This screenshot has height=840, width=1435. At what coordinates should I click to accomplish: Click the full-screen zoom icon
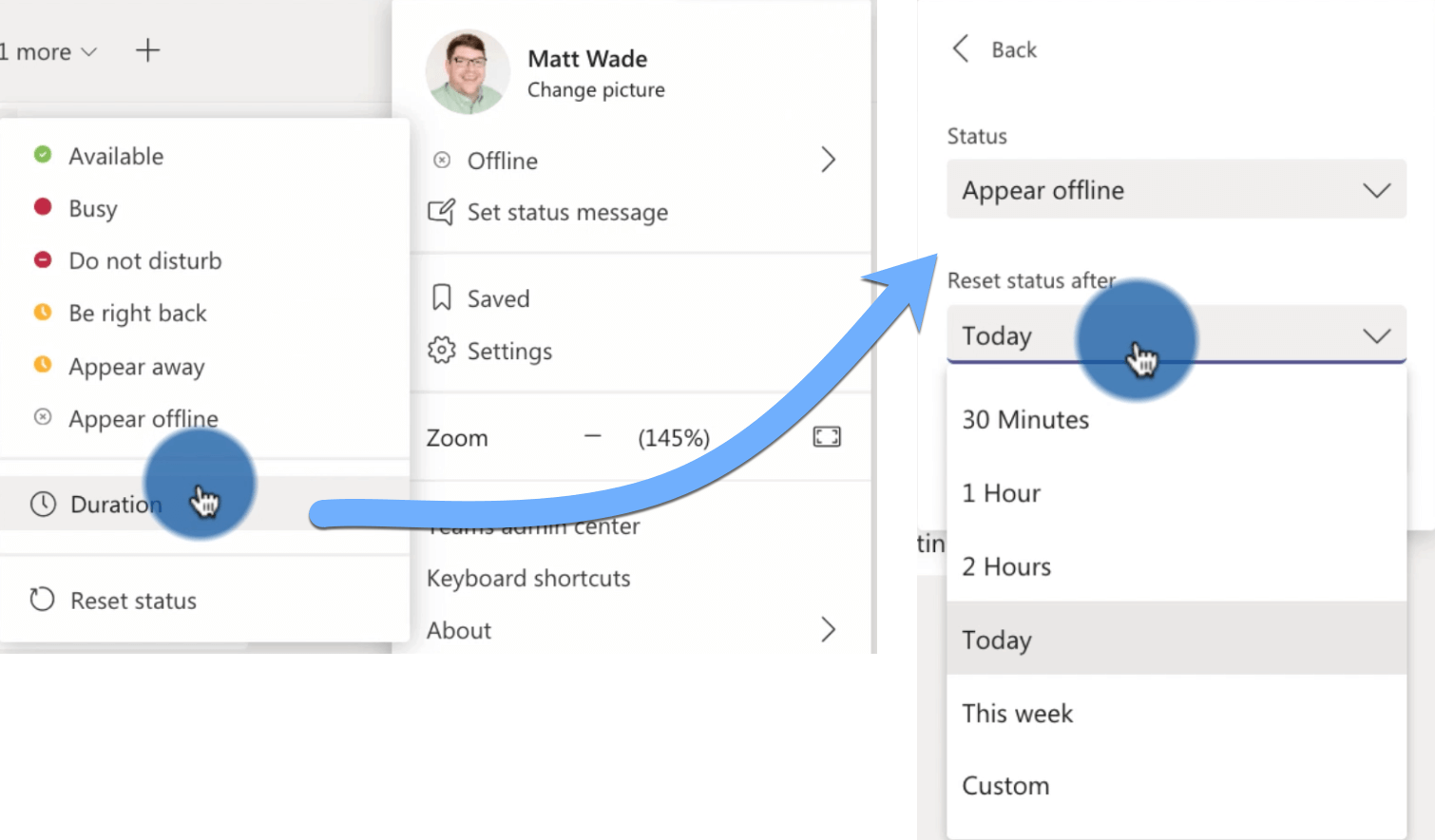[x=826, y=436]
